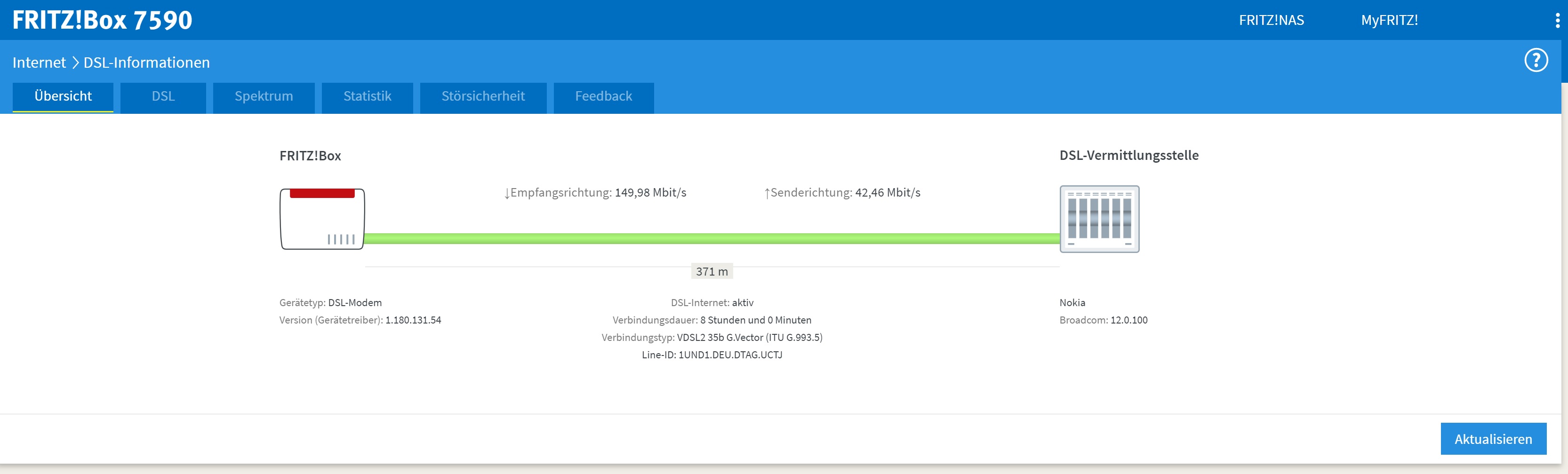1568x474 pixels.
Task: Open the Störsicherheit tab
Action: [x=483, y=97]
